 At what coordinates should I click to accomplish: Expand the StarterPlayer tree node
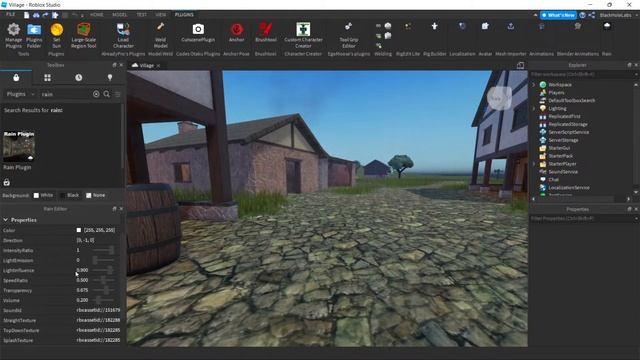pos(533,164)
